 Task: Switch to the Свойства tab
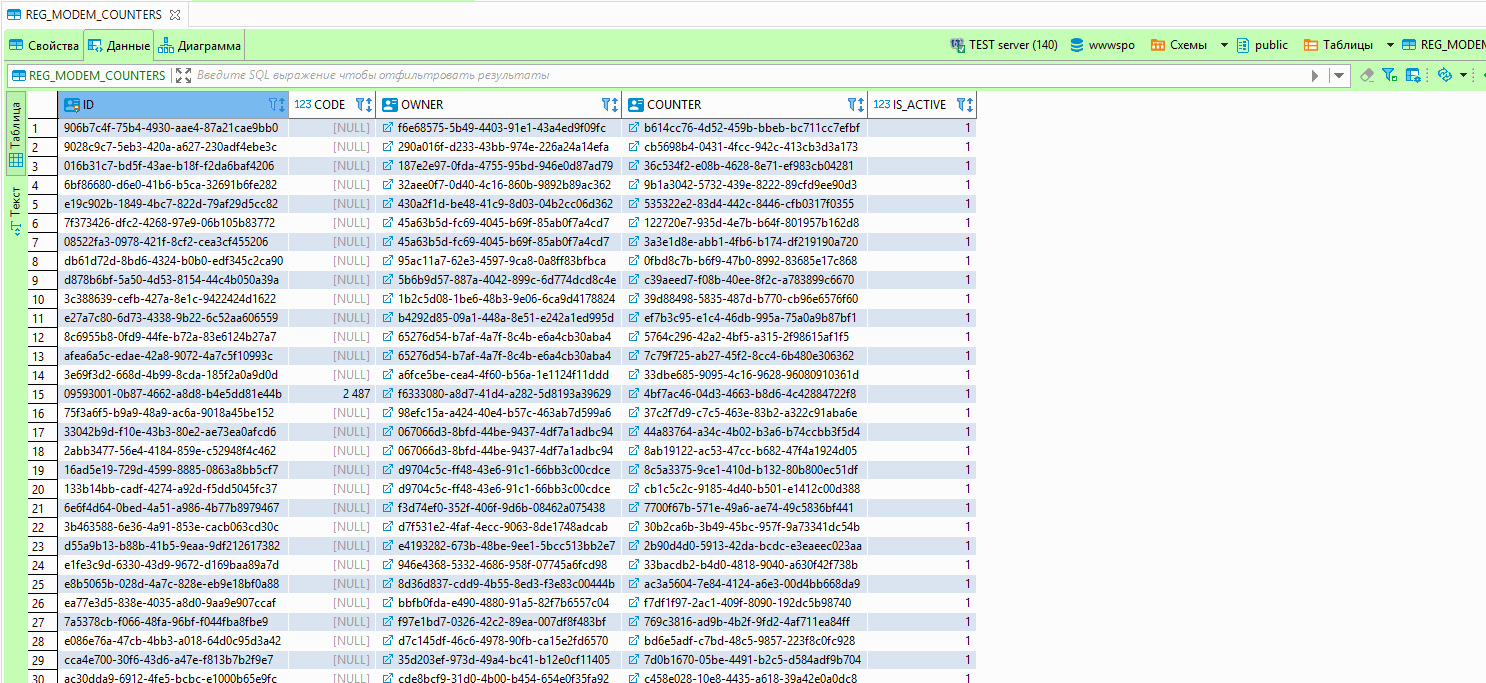pos(44,45)
